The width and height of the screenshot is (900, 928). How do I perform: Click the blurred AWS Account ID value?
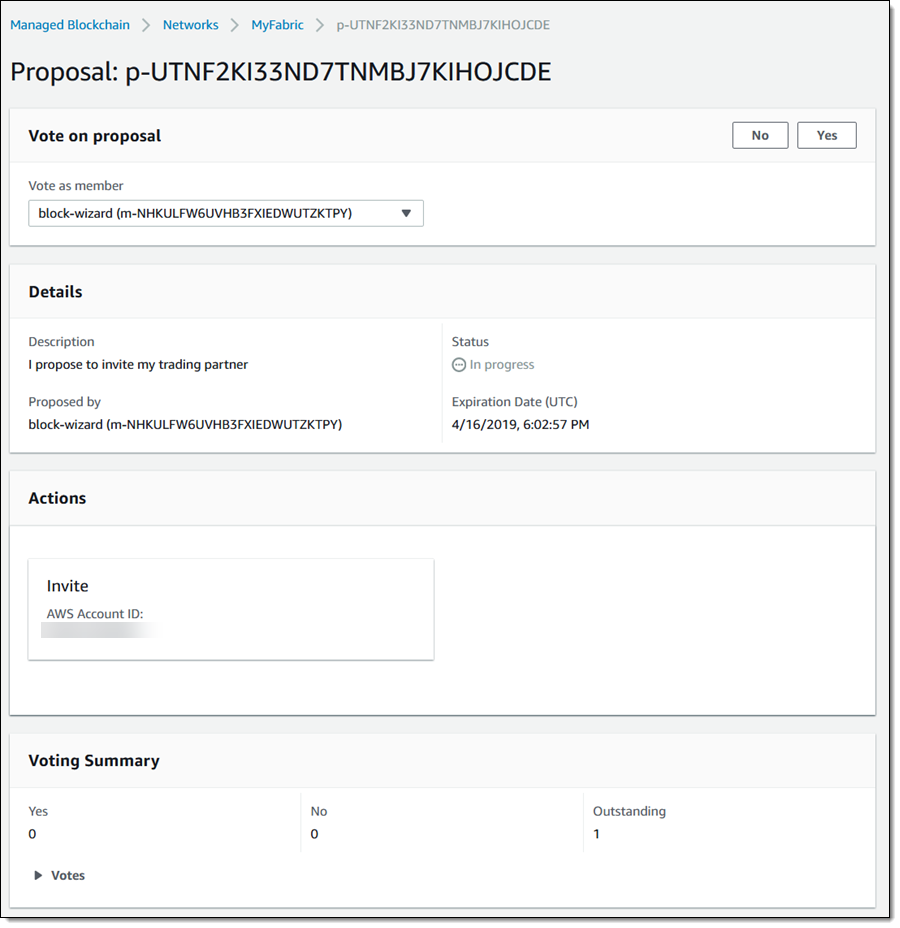click(x=100, y=630)
